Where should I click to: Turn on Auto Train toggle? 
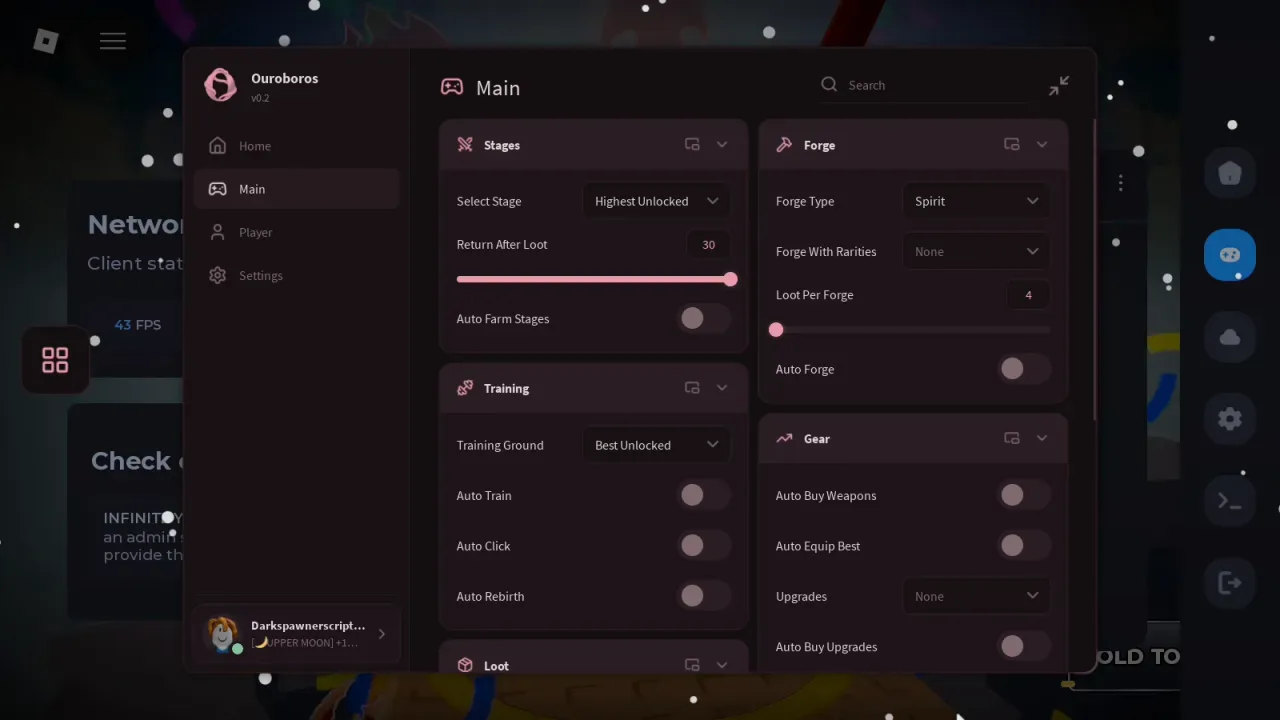704,495
